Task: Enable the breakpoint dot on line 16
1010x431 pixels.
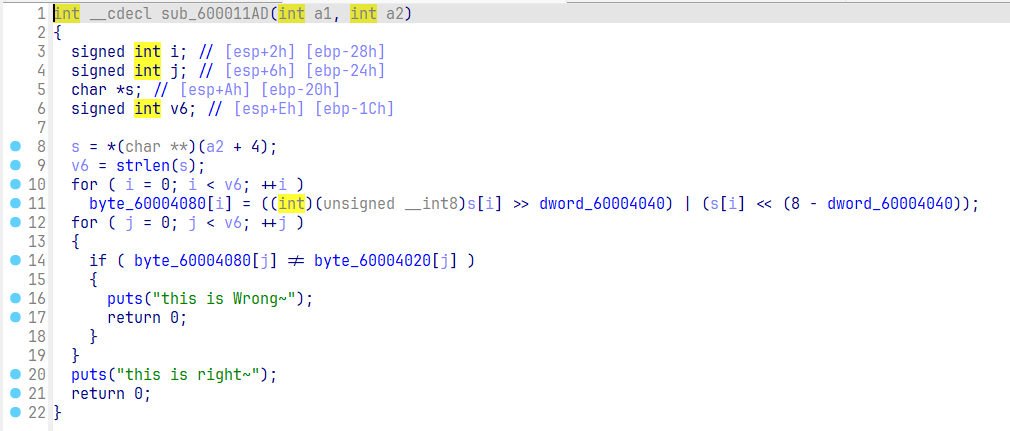Action: (x=14, y=299)
